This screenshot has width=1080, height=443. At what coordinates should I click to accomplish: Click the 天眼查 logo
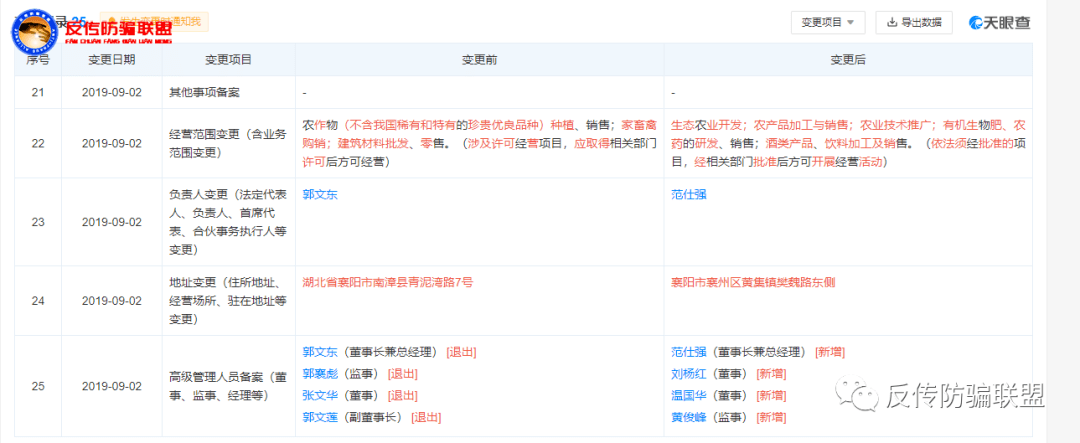point(1000,22)
